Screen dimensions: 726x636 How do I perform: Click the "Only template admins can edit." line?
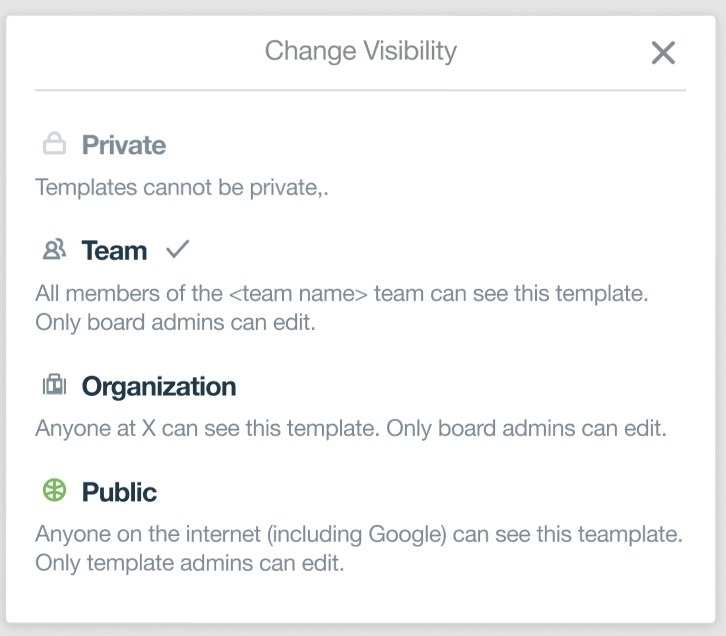189,563
